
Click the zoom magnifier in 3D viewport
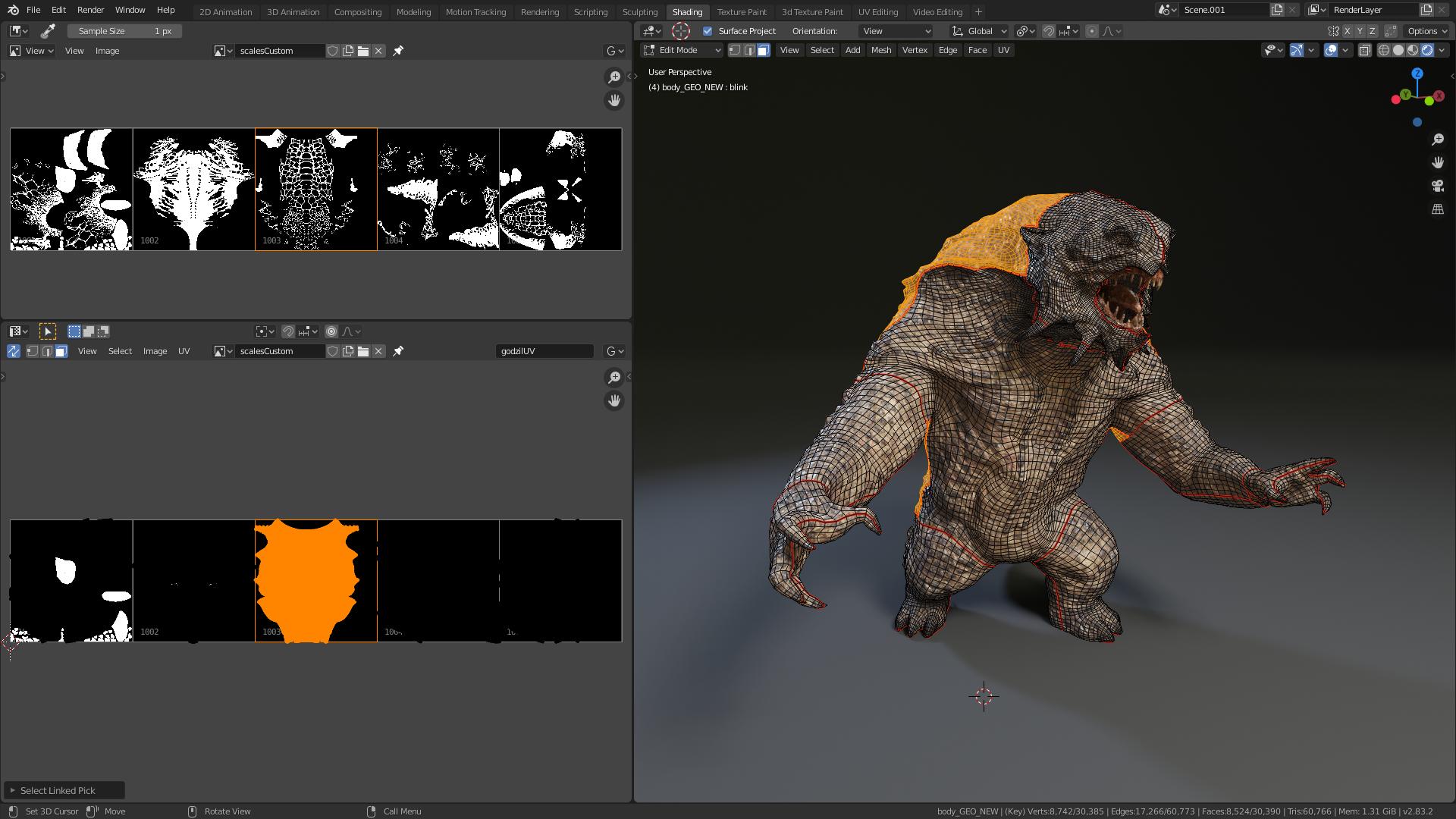click(1437, 140)
